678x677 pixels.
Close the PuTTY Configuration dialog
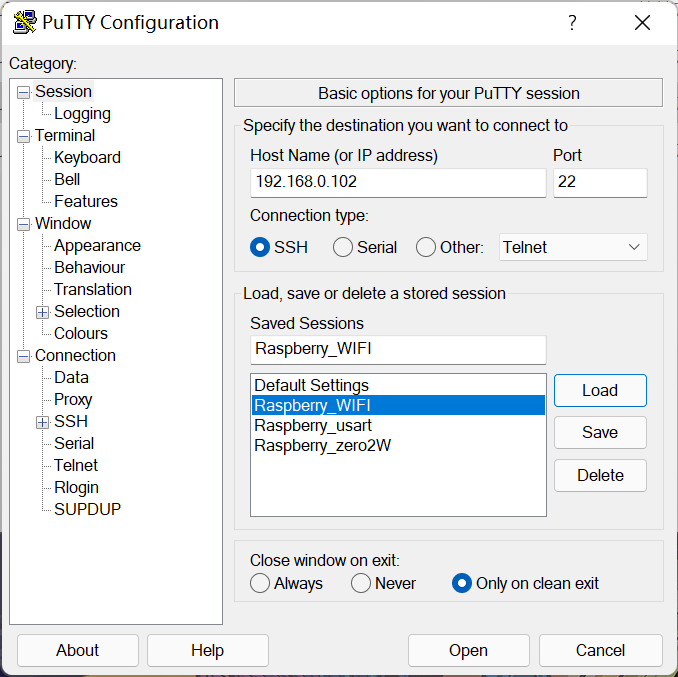(x=643, y=22)
